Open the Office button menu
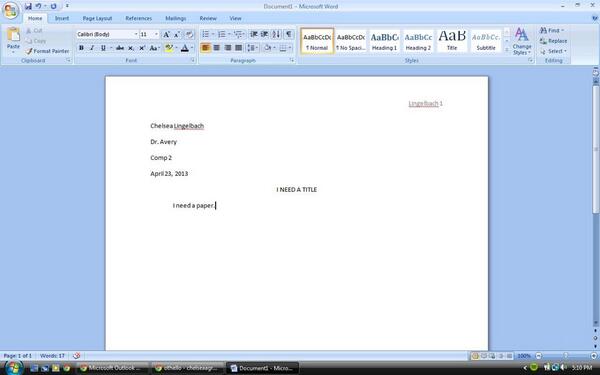 click(10, 10)
